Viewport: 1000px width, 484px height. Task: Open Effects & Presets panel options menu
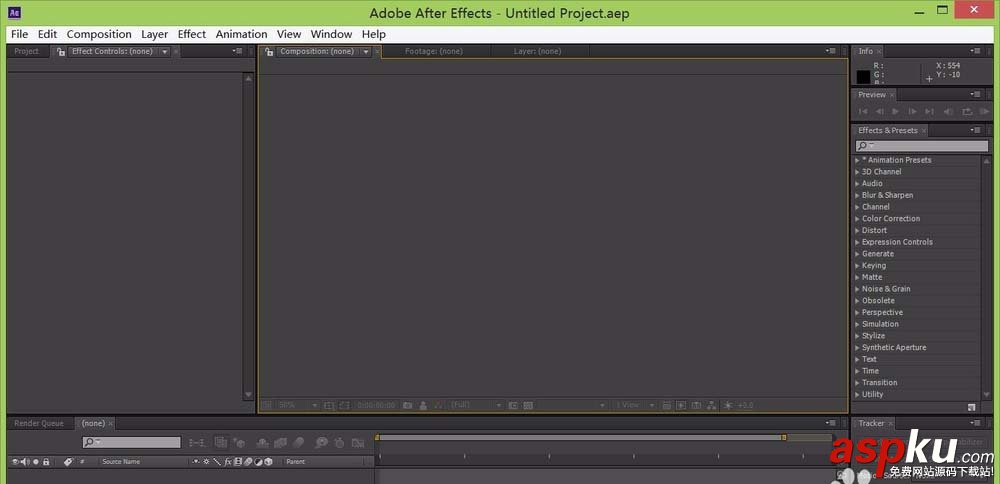(x=975, y=130)
